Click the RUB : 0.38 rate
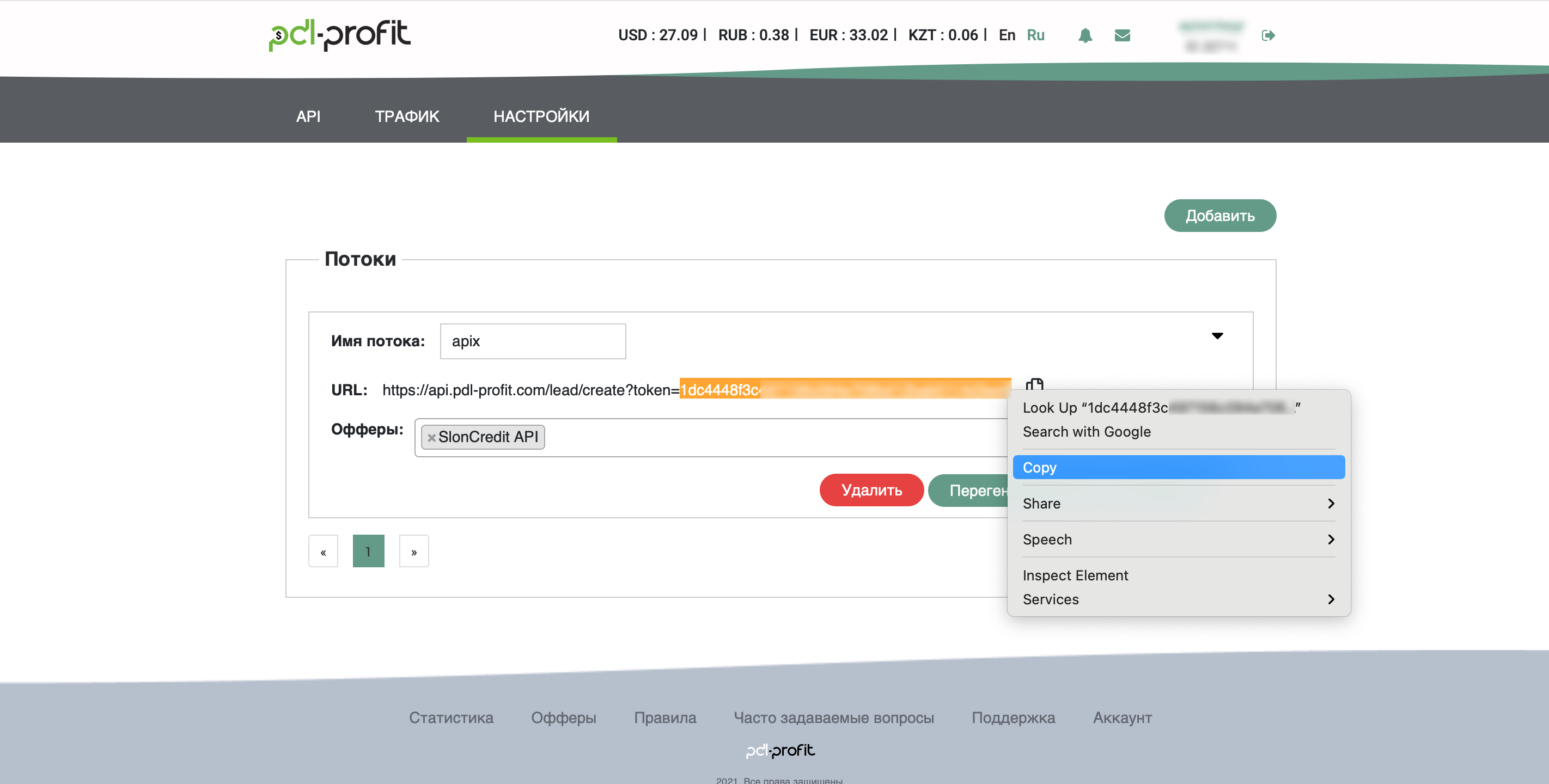 (753, 35)
